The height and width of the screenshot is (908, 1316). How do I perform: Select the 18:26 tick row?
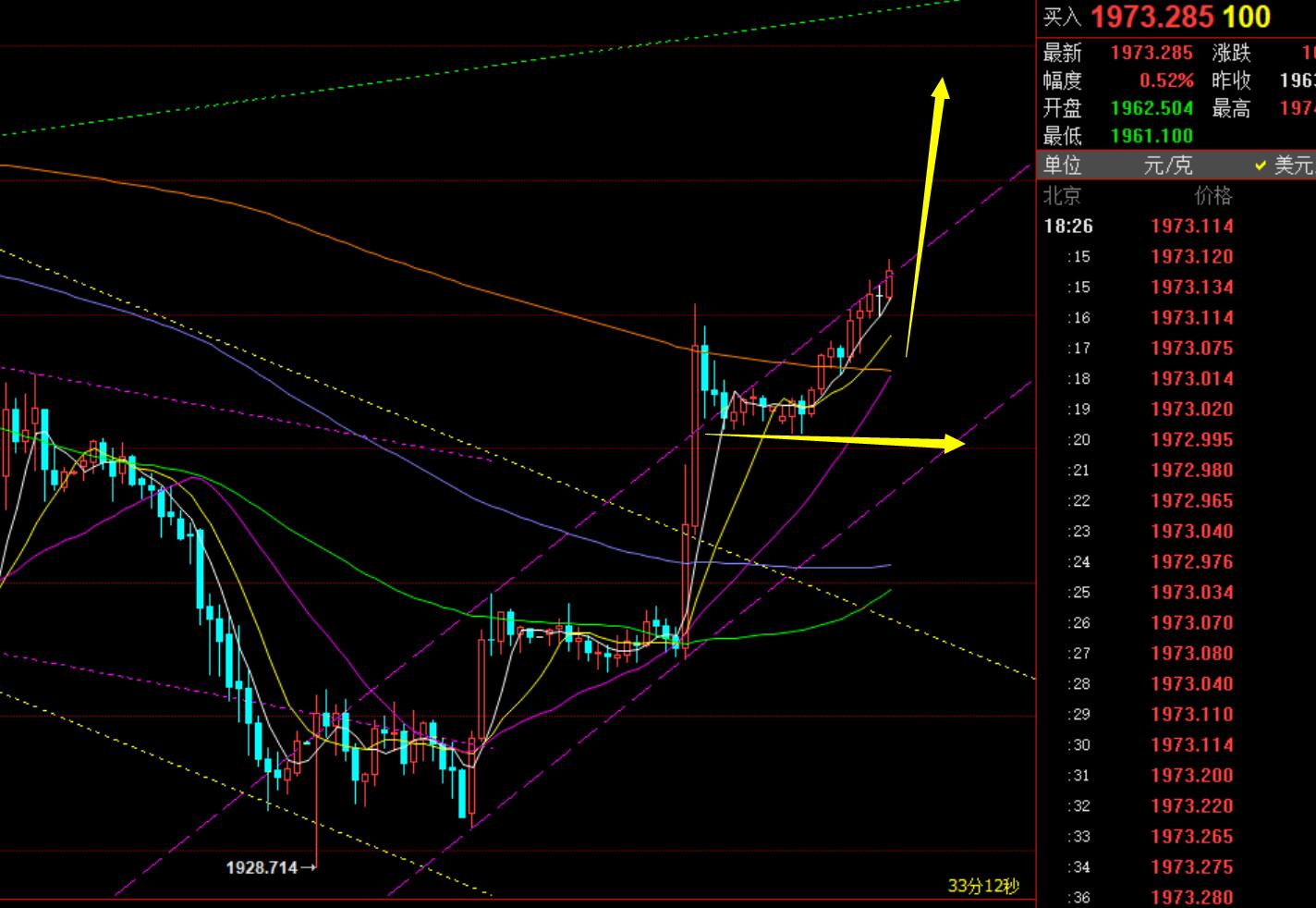click(x=1176, y=227)
